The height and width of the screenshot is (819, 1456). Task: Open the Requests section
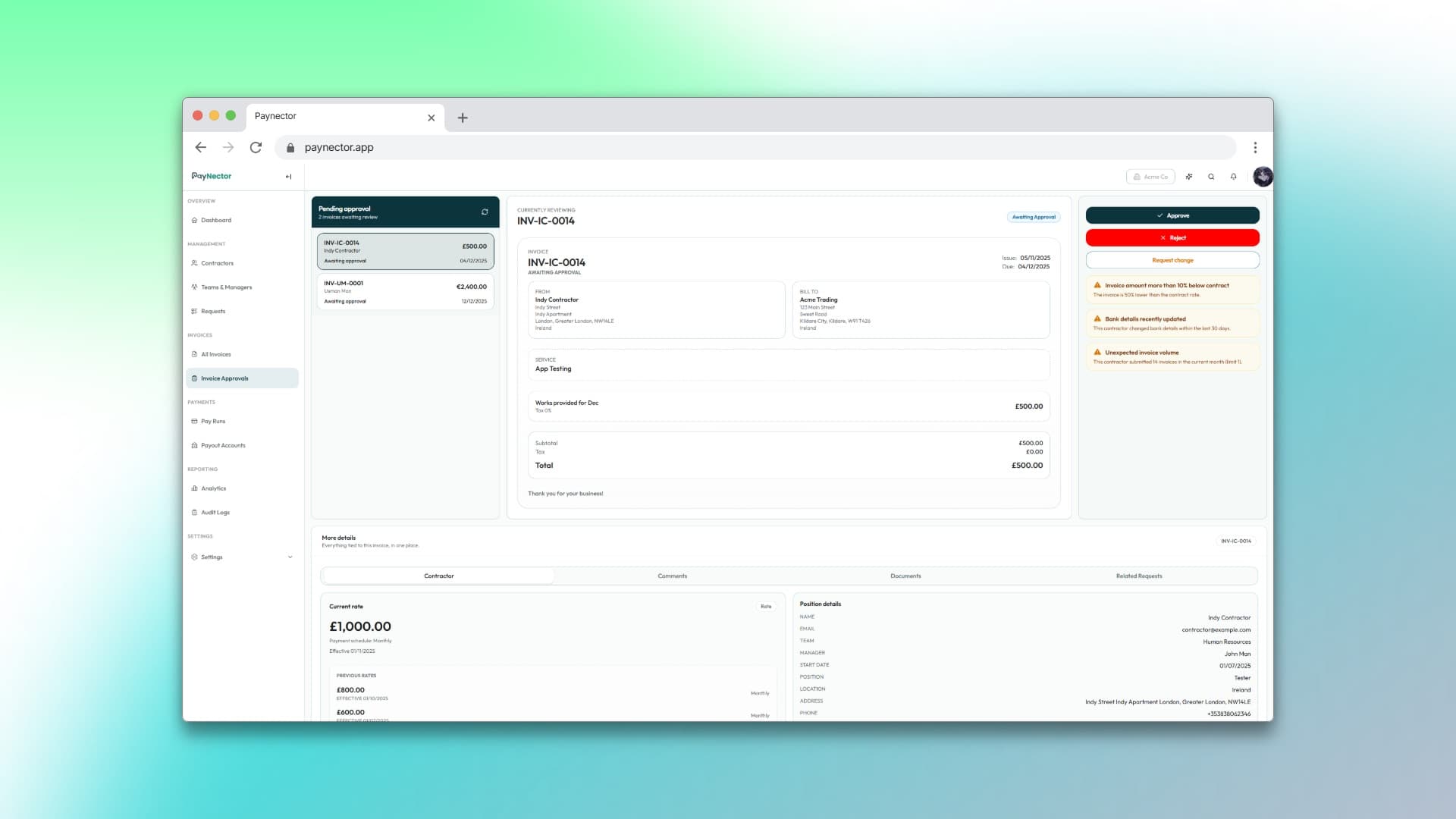[212, 311]
